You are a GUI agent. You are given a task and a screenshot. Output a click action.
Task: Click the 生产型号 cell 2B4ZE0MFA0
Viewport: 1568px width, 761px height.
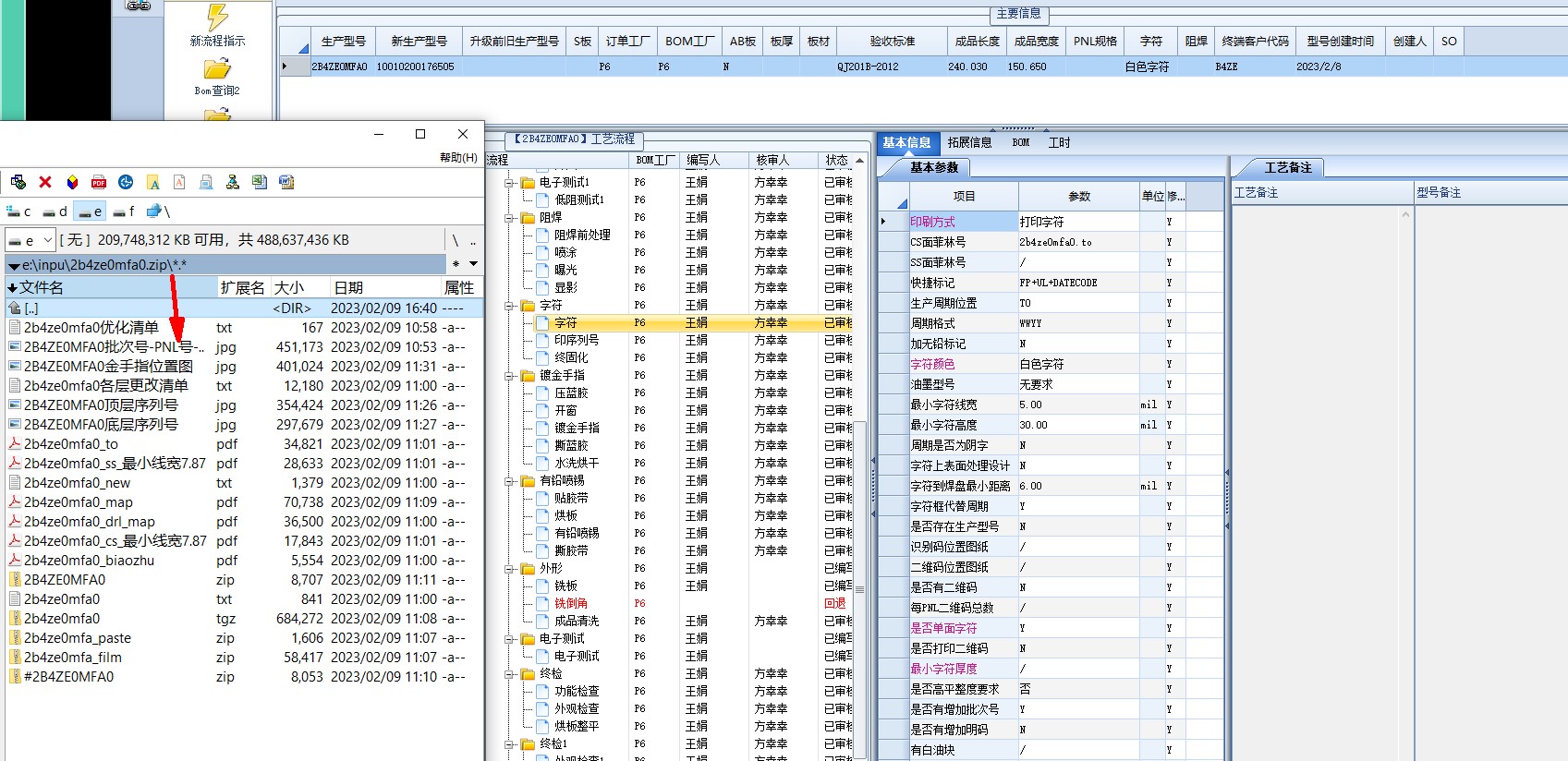click(339, 66)
